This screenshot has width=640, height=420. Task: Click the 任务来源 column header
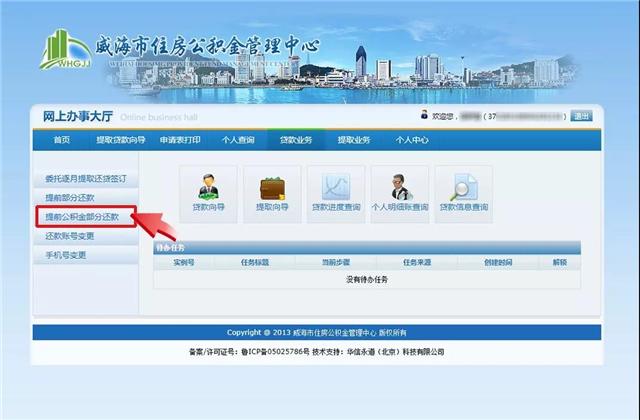[x=417, y=262]
